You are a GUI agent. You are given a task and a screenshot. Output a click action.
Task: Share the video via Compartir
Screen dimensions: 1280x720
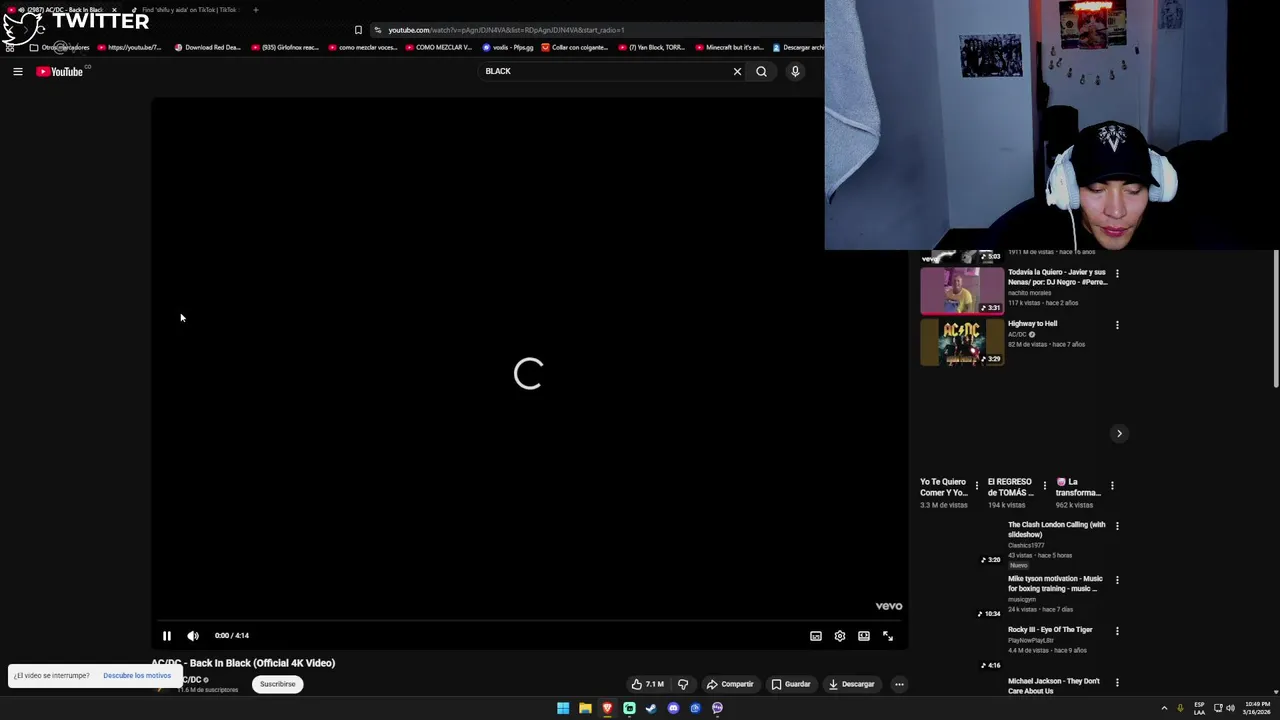(x=730, y=684)
